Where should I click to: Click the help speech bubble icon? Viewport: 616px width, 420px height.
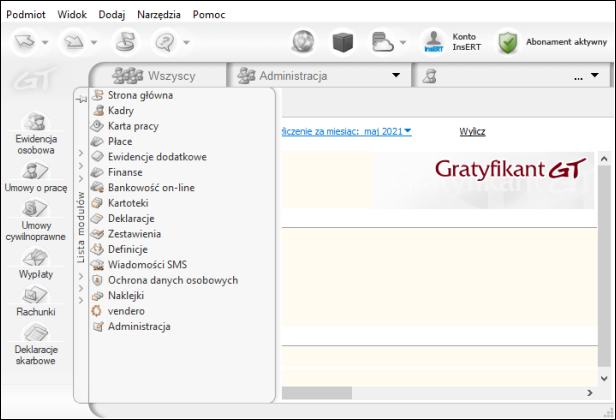tap(165, 41)
